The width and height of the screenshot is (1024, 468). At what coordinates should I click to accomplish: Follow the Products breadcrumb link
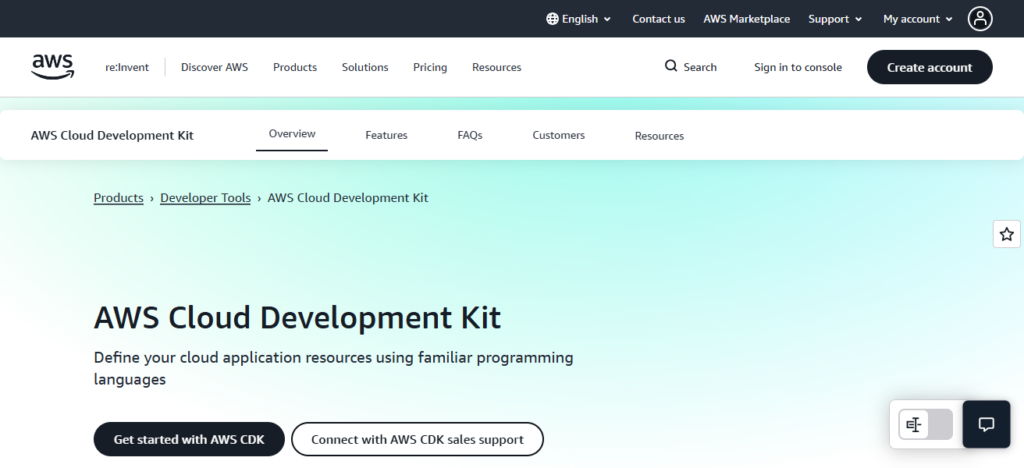pos(118,198)
